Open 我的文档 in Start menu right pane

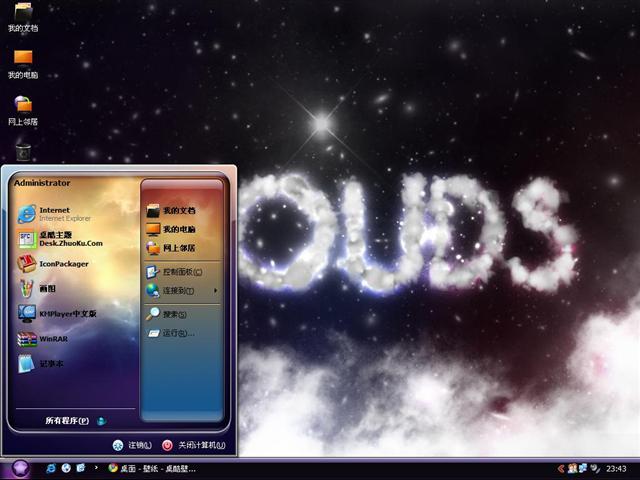[x=171, y=211]
